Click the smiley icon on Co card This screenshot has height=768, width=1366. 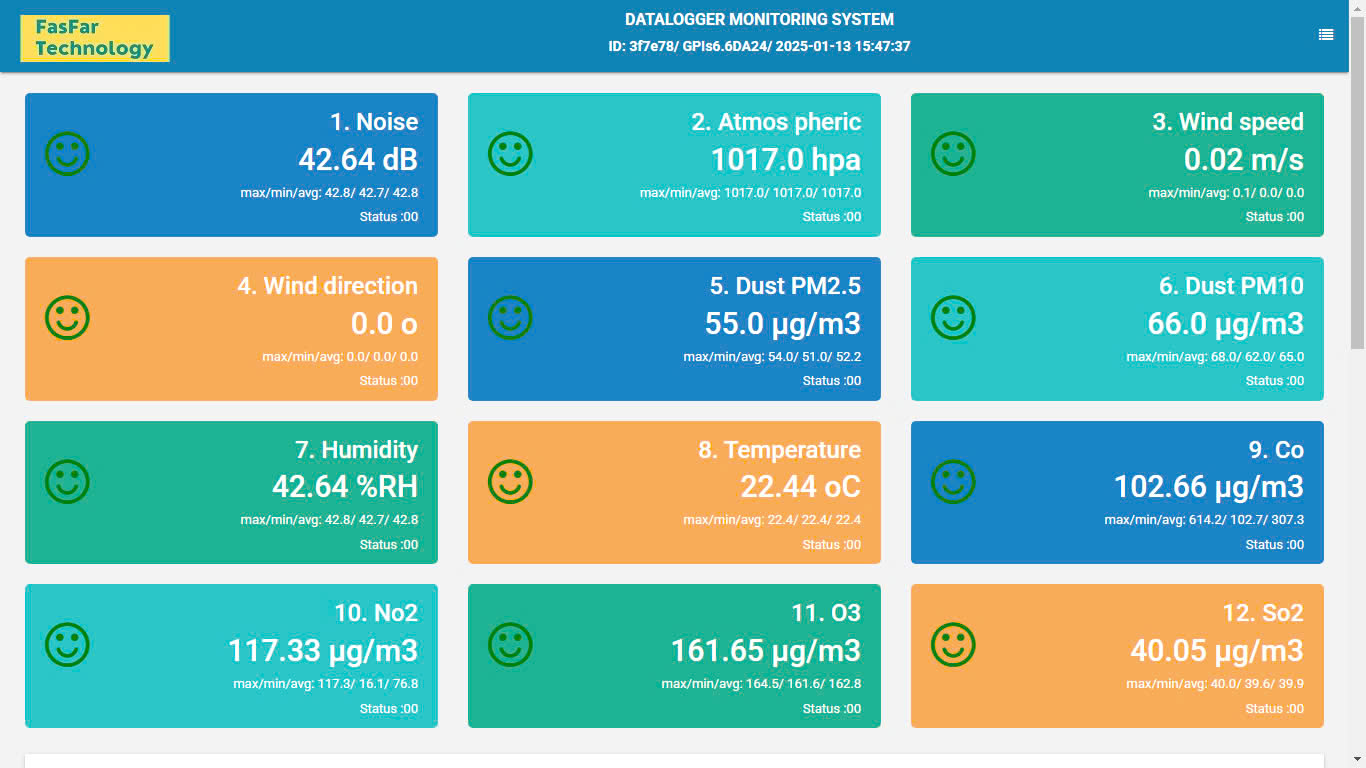[953, 482]
